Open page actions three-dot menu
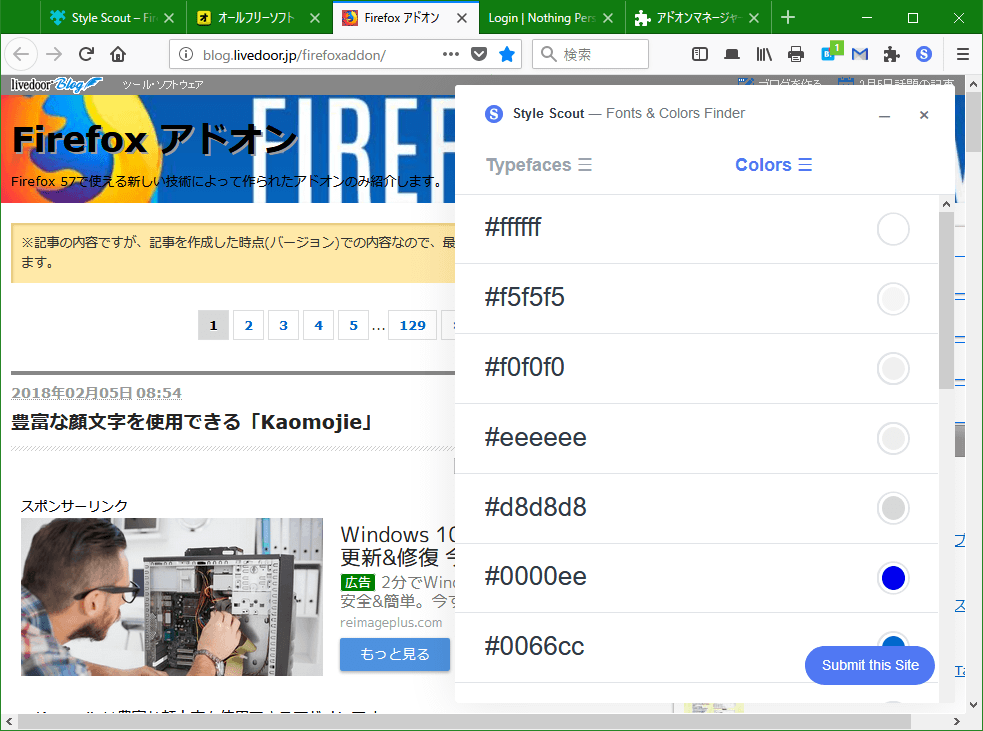 pos(451,55)
